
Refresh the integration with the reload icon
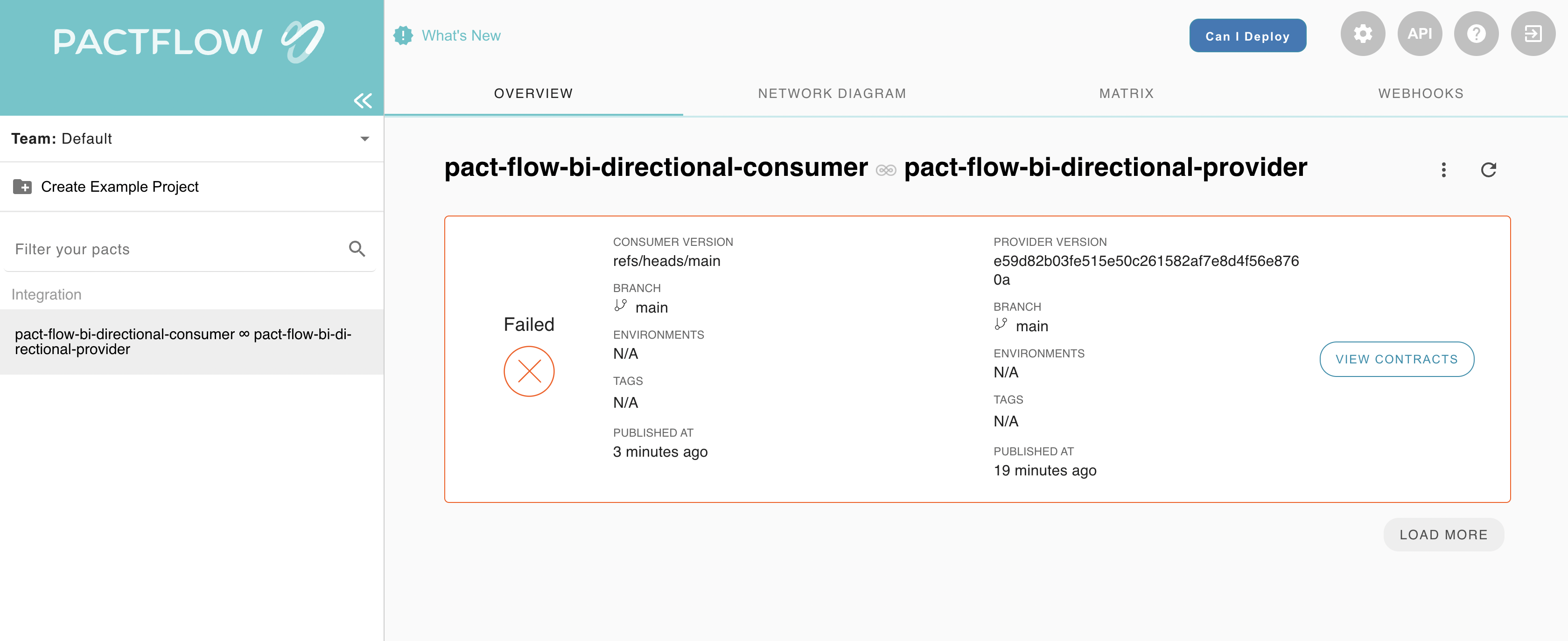(1489, 170)
